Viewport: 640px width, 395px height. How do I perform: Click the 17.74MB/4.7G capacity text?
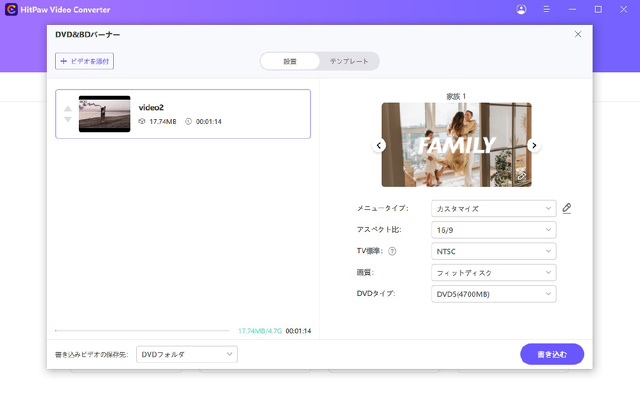(x=260, y=331)
